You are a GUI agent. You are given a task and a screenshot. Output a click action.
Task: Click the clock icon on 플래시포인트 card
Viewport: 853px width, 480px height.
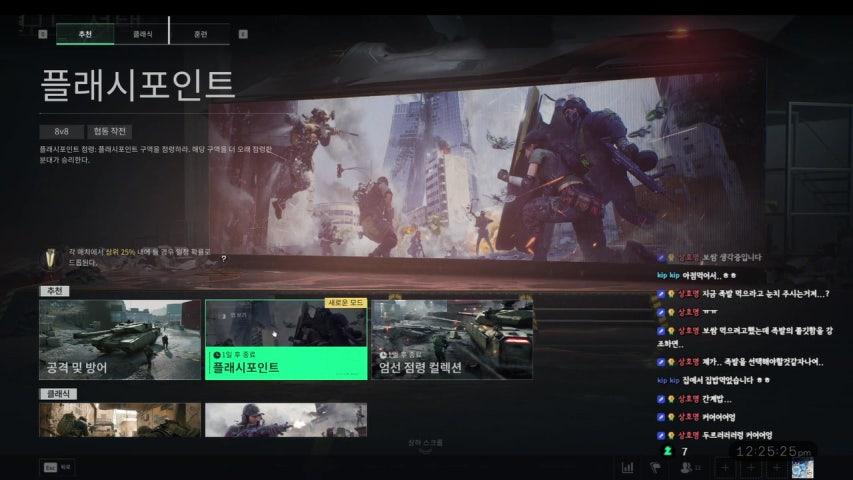[x=217, y=355]
